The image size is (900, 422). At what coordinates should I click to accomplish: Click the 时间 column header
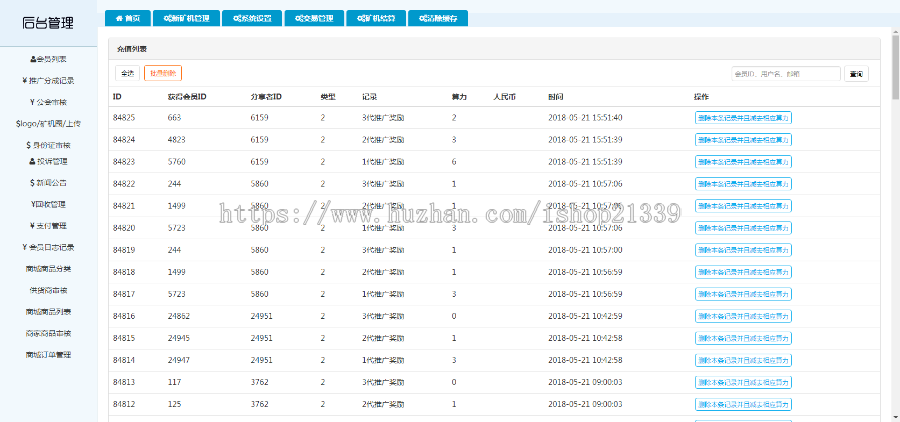[556, 97]
